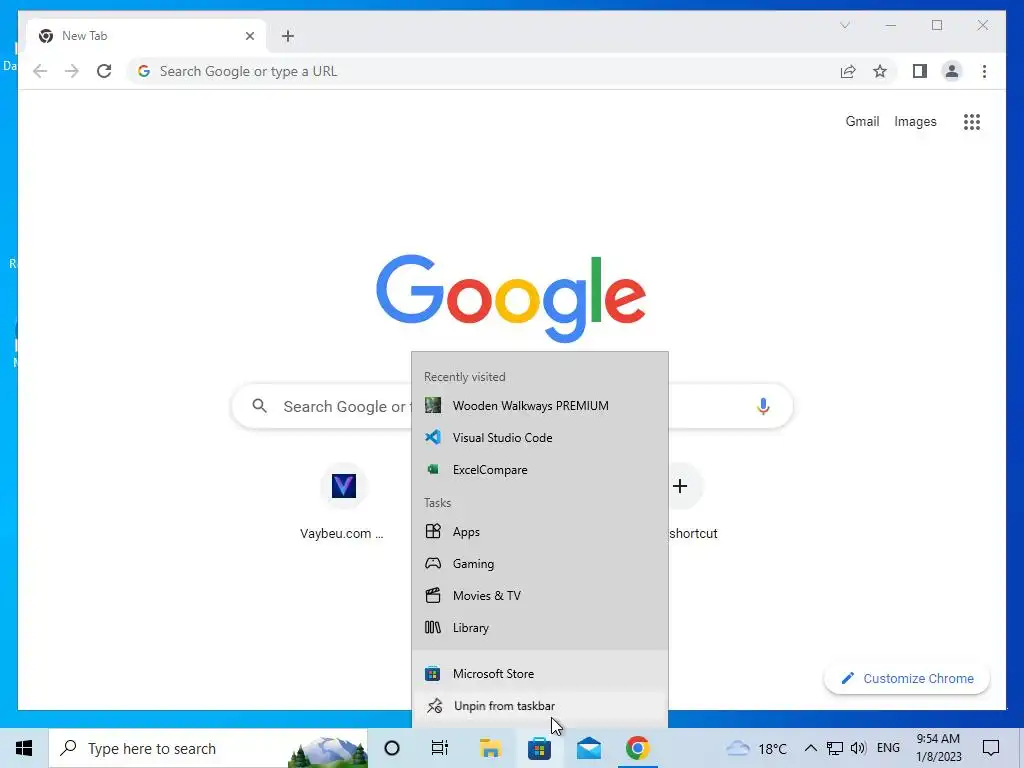1024x768 pixels.
Task: Share this page via share icon
Action: [x=848, y=71]
